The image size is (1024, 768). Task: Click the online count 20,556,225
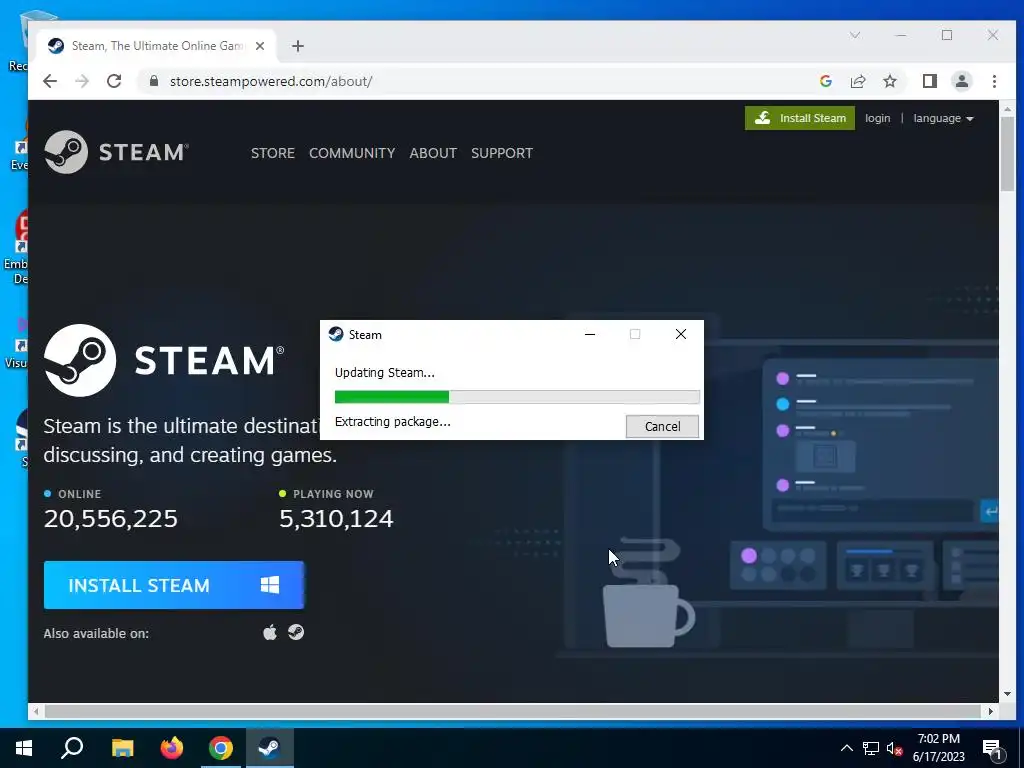(111, 519)
